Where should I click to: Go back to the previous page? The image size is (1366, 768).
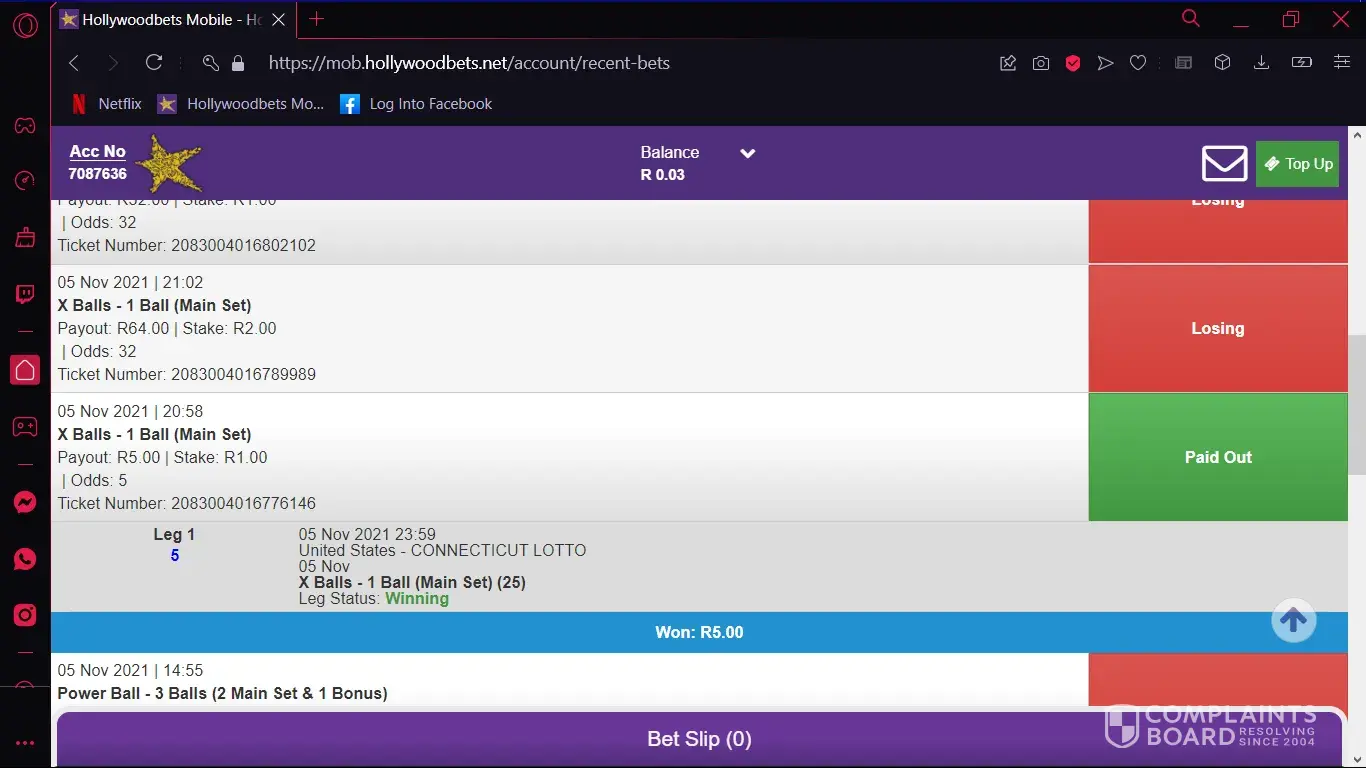(x=74, y=63)
